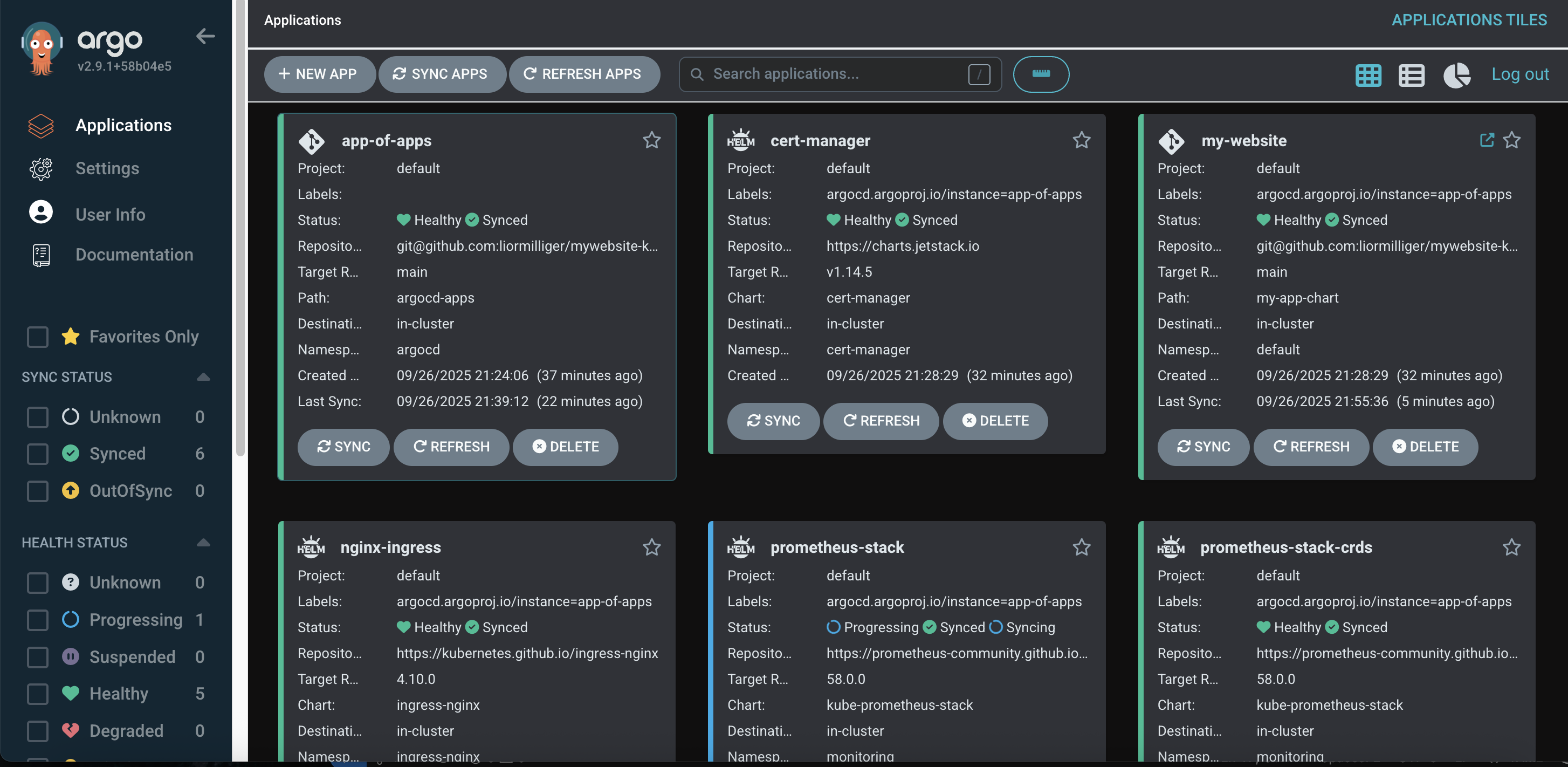The height and width of the screenshot is (767, 1568).
Task: Check the OutOfSync status filter
Action: tap(38, 491)
